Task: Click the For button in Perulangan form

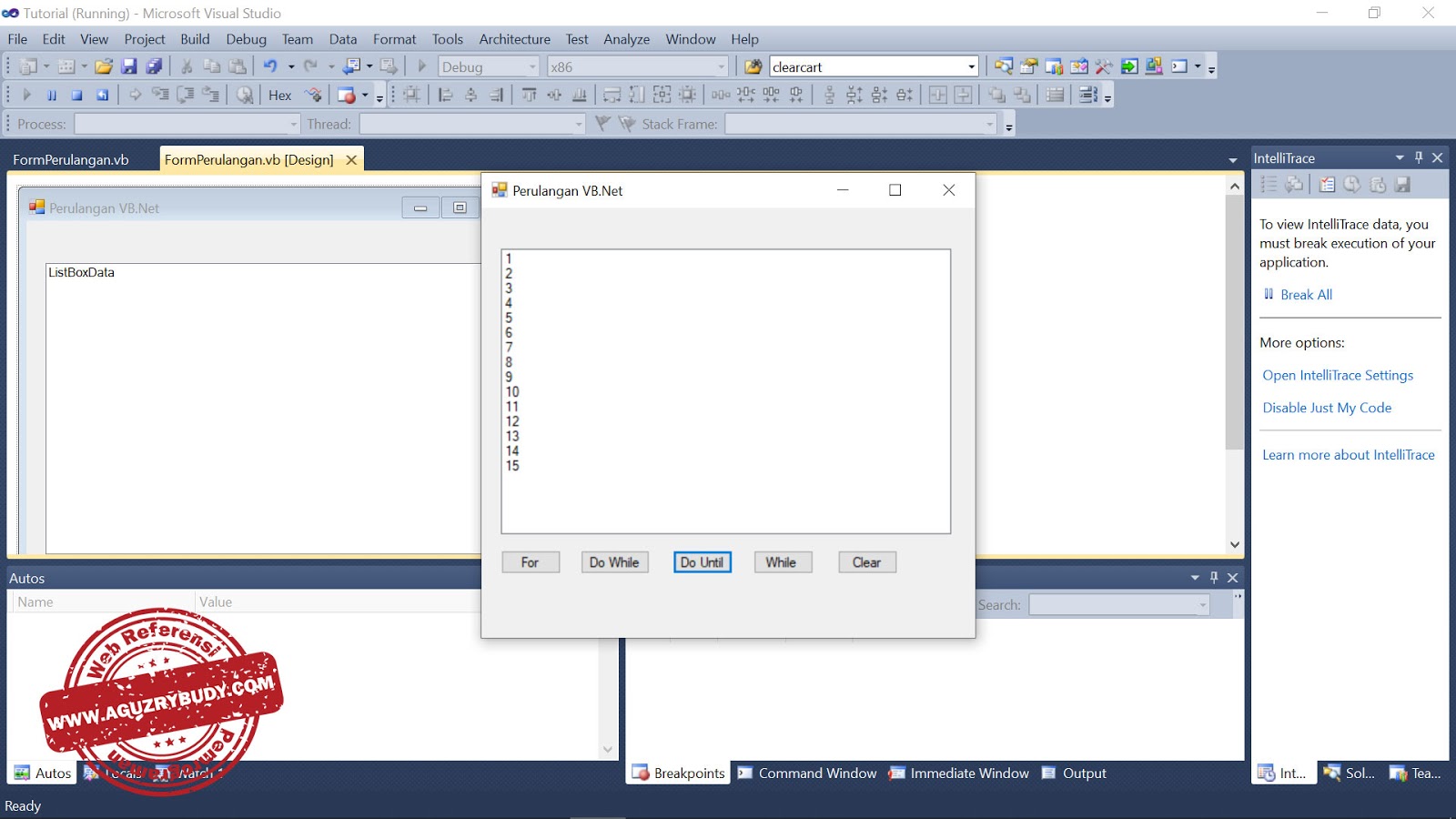Action: pyautogui.click(x=531, y=562)
